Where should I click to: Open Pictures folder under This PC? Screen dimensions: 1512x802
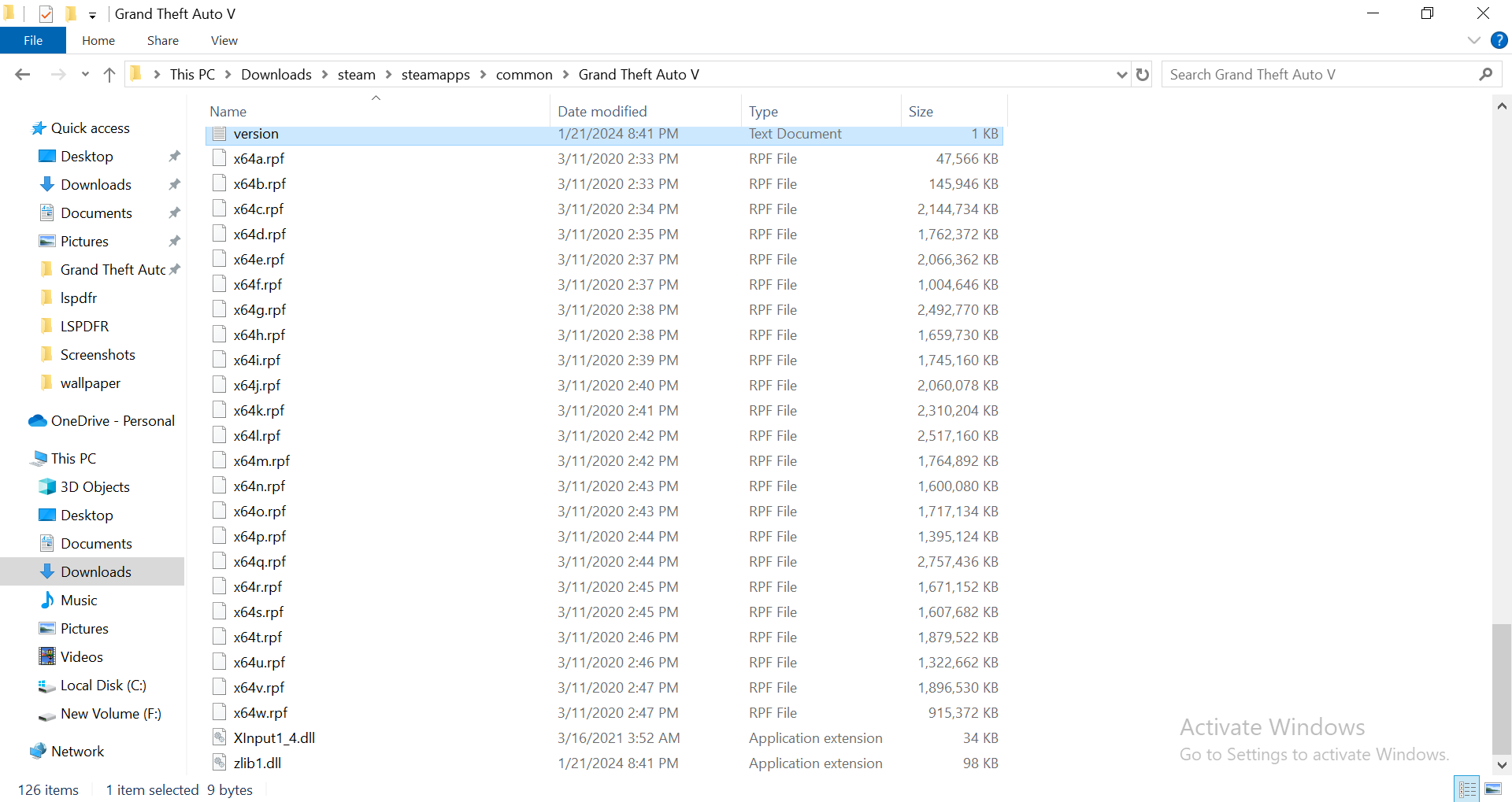[84, 628]
